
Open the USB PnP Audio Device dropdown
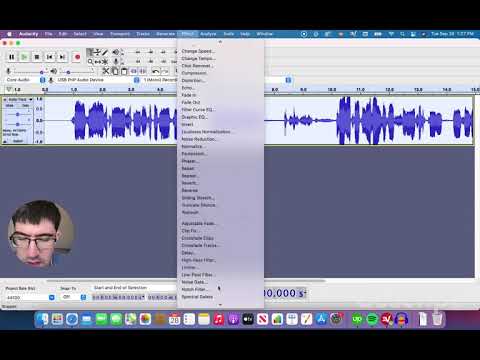click(98, 80)
